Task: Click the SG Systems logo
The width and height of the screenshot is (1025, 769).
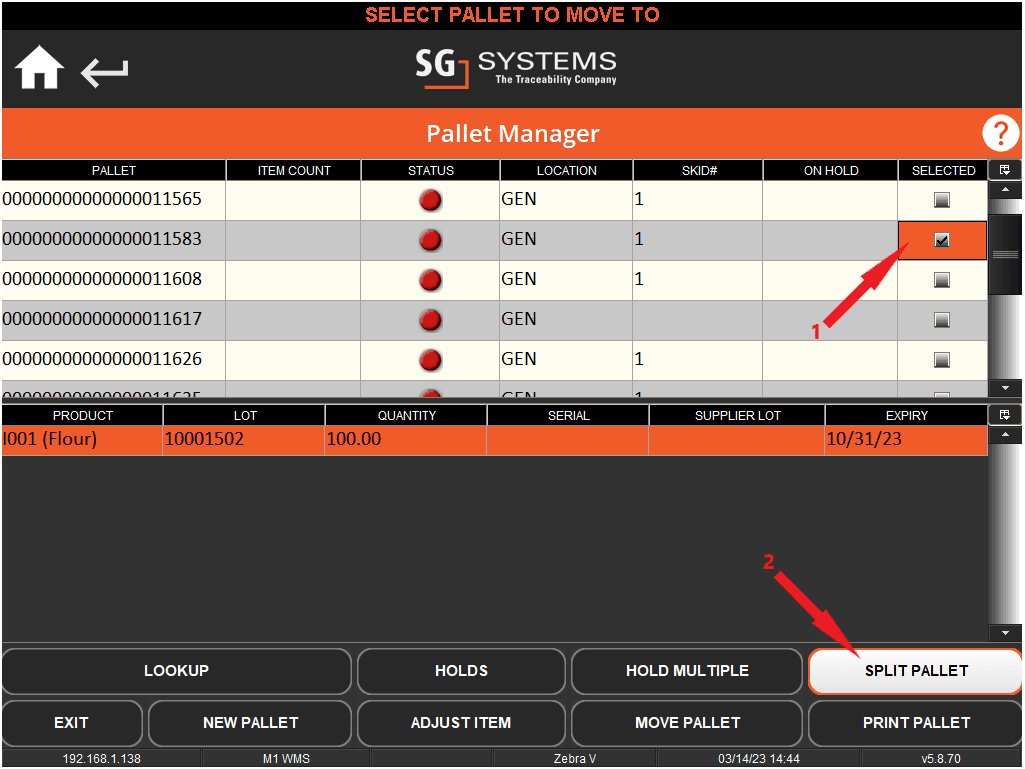Action: pos(515,70)
